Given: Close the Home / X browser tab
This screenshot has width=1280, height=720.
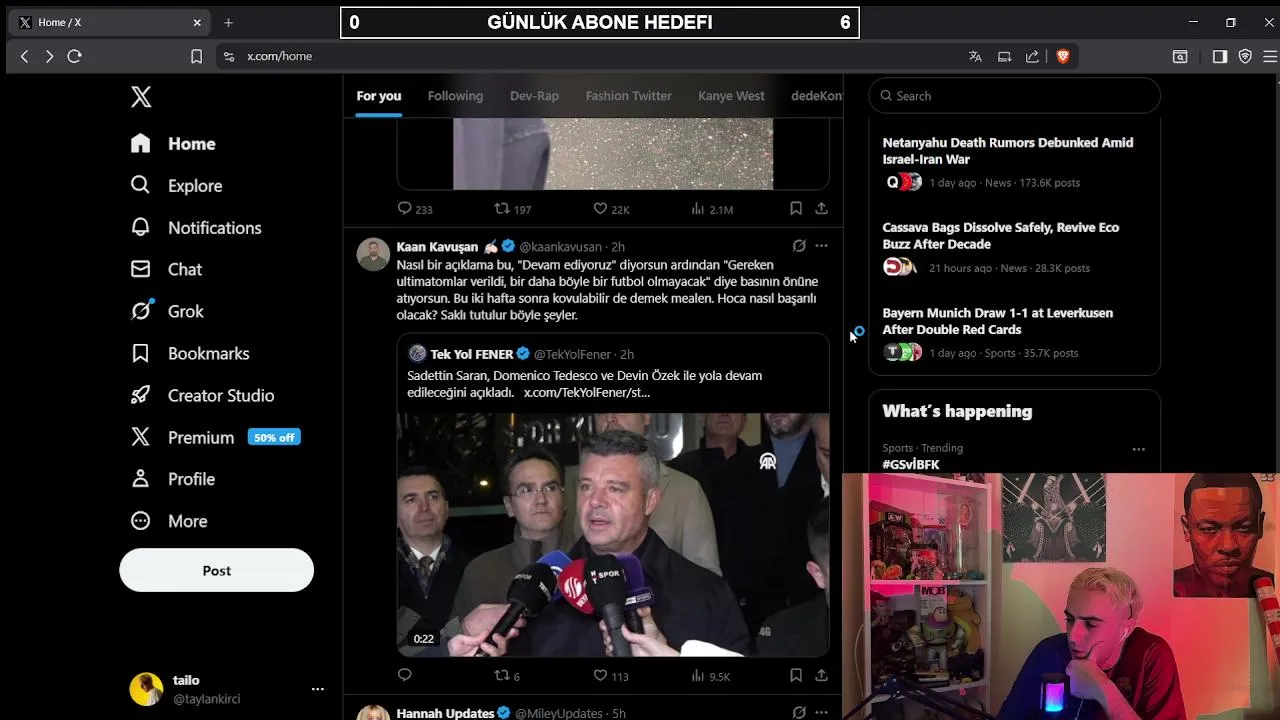Looking at the screenshot, I should coord(197,22).
